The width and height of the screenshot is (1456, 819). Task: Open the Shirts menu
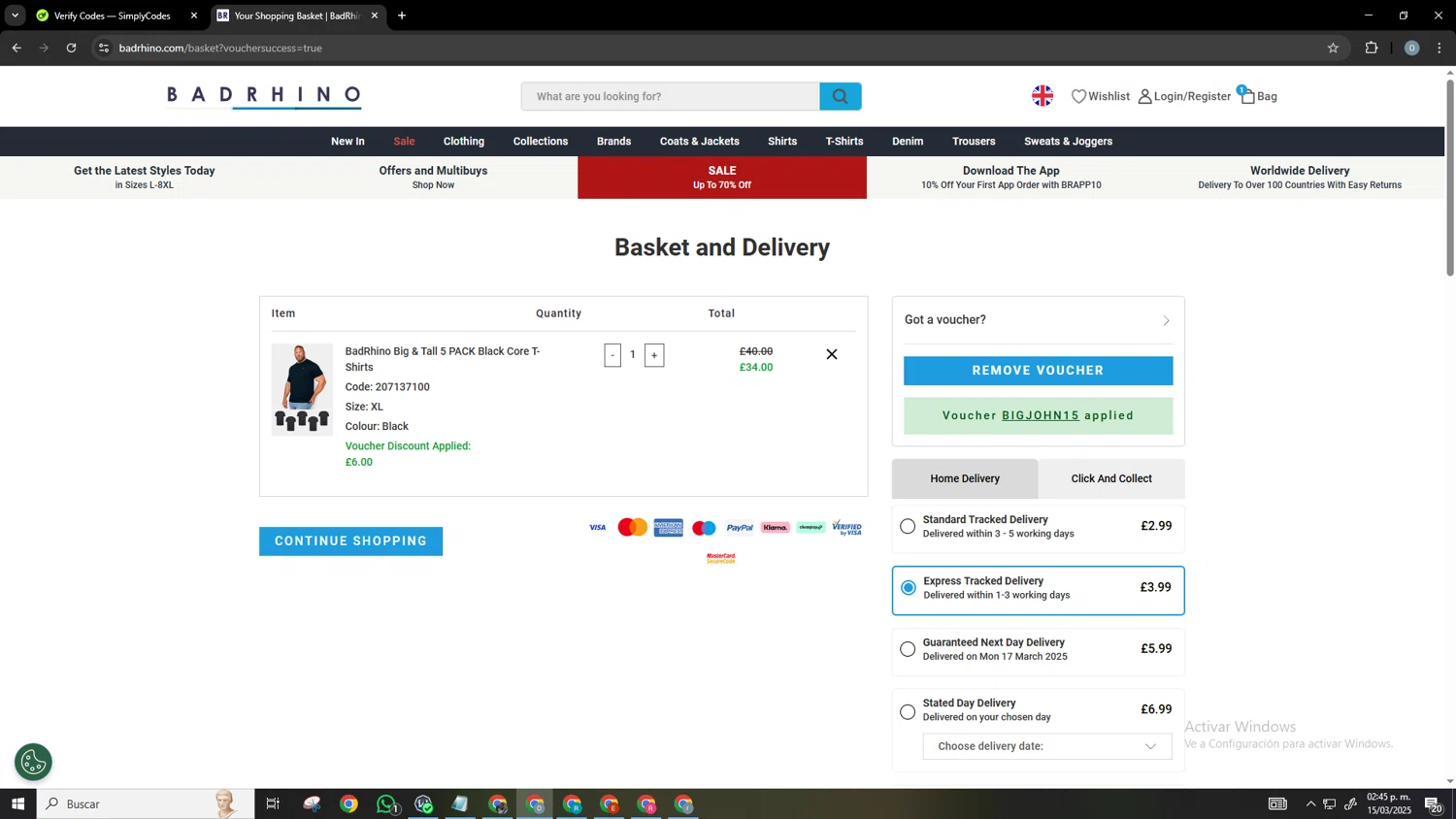782,142
